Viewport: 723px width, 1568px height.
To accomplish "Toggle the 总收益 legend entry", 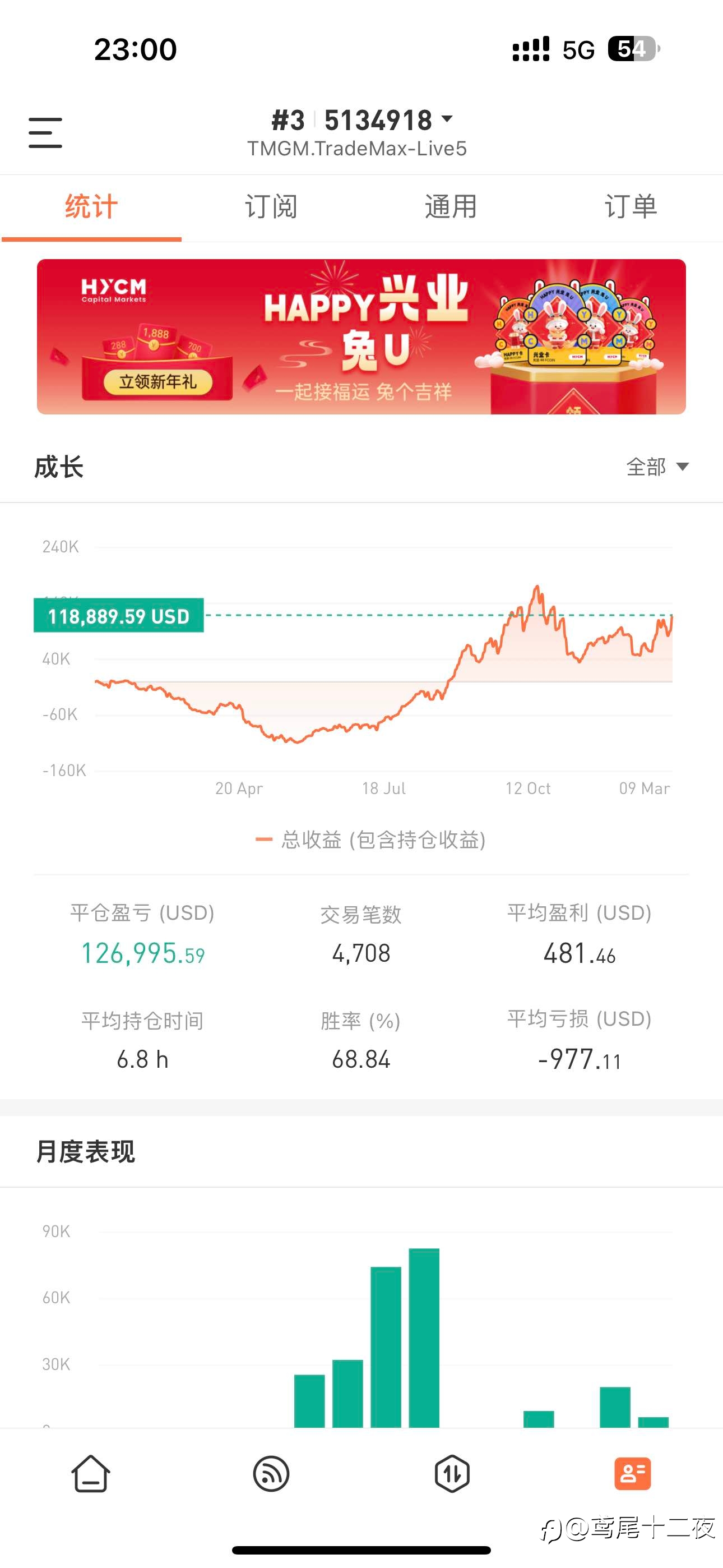I will click(370, 840).
